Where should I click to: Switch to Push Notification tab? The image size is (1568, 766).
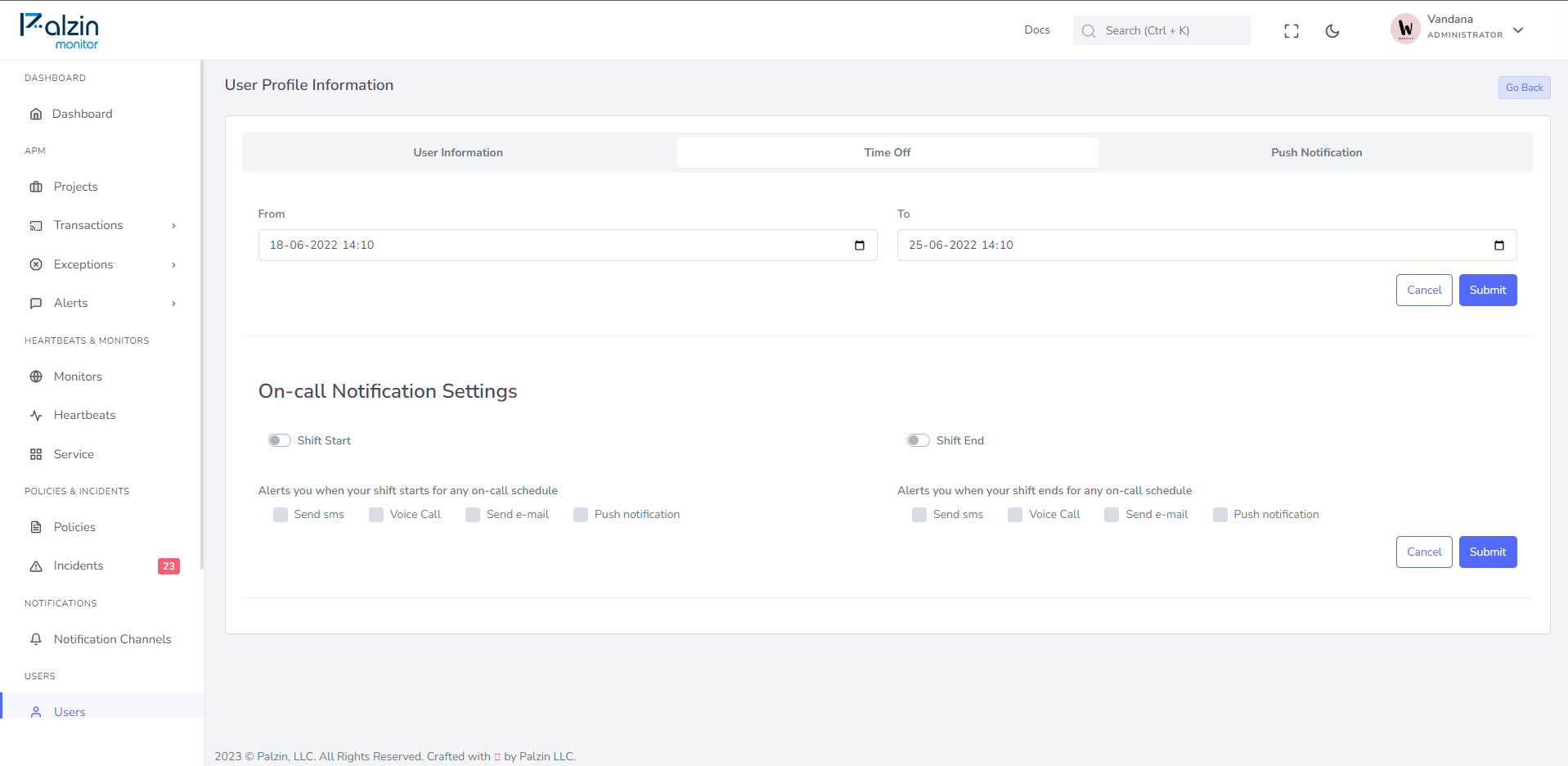pos(1316,152)
